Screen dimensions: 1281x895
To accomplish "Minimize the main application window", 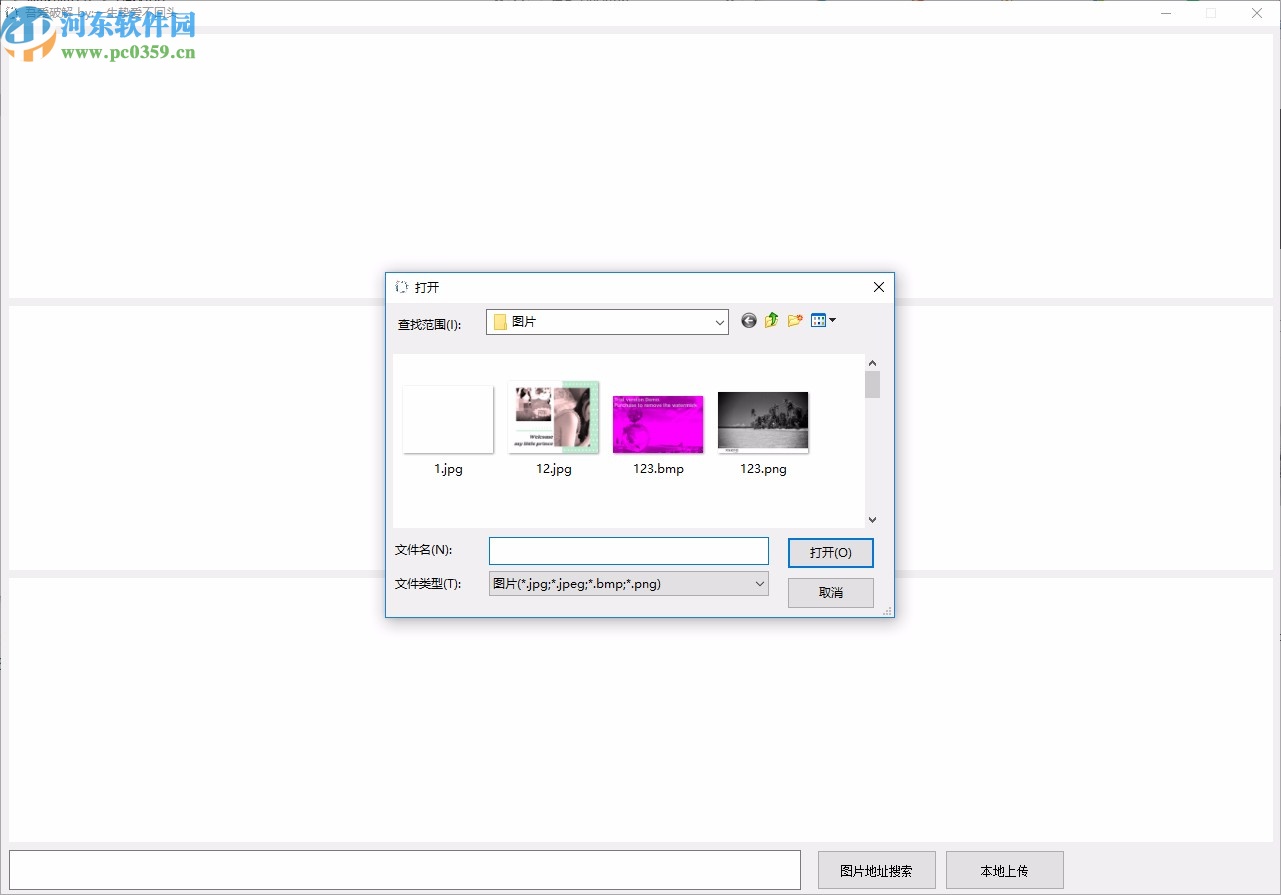I will [x=1165, y=13].
